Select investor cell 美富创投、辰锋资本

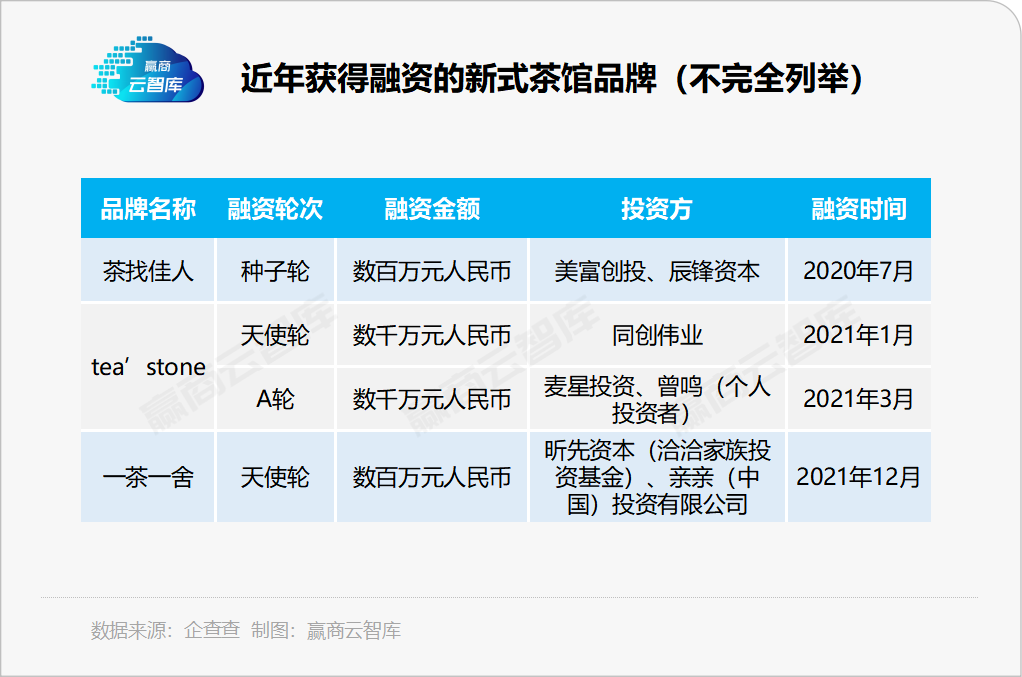point(657,271)
